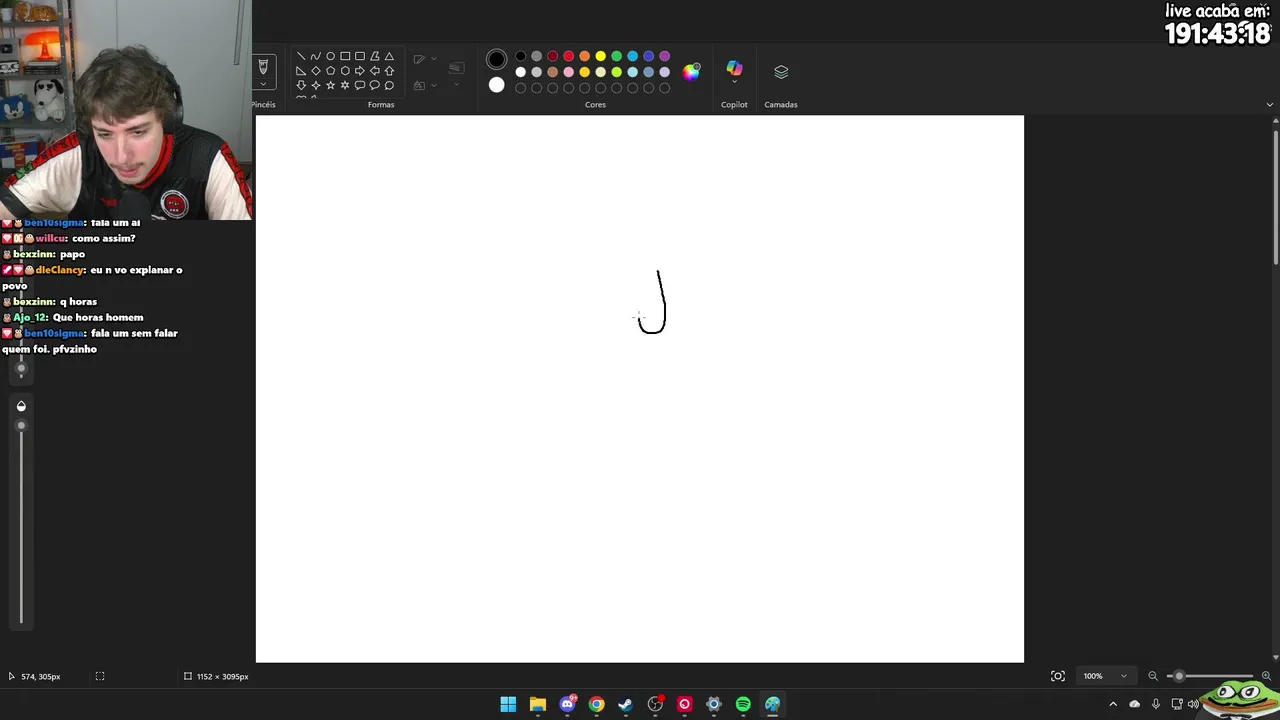Select the hexagon shape
The image size is (1280, 720).
(x=345, y=71)
